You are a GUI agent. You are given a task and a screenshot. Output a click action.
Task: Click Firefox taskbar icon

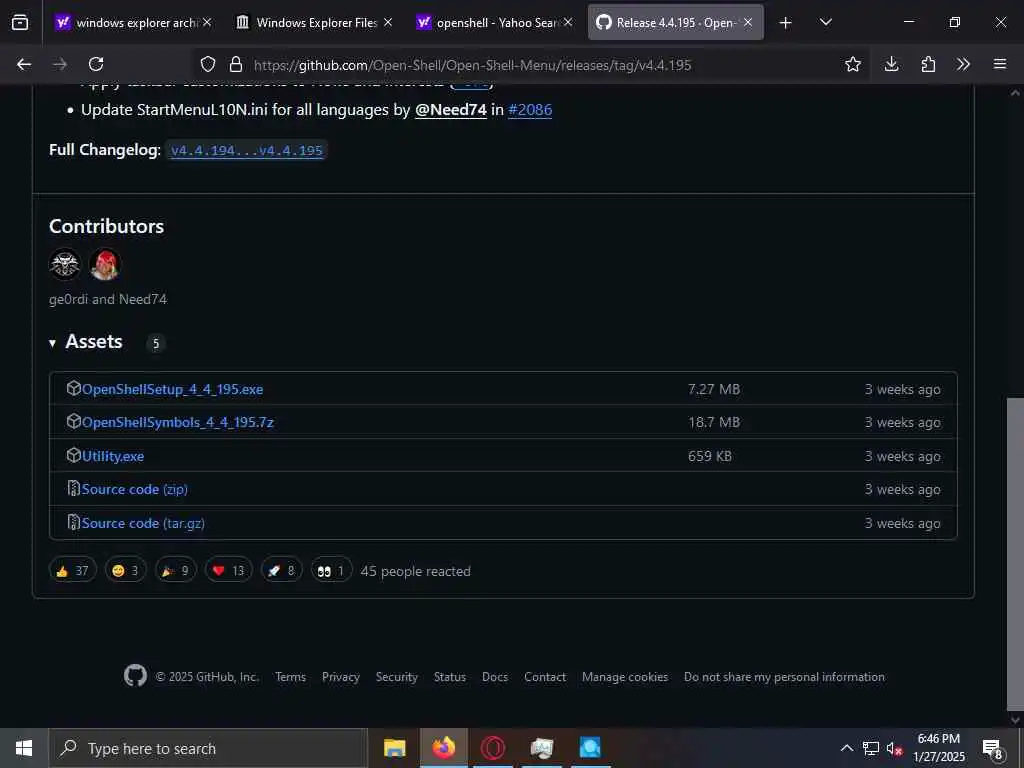click(x=443, y=748)
